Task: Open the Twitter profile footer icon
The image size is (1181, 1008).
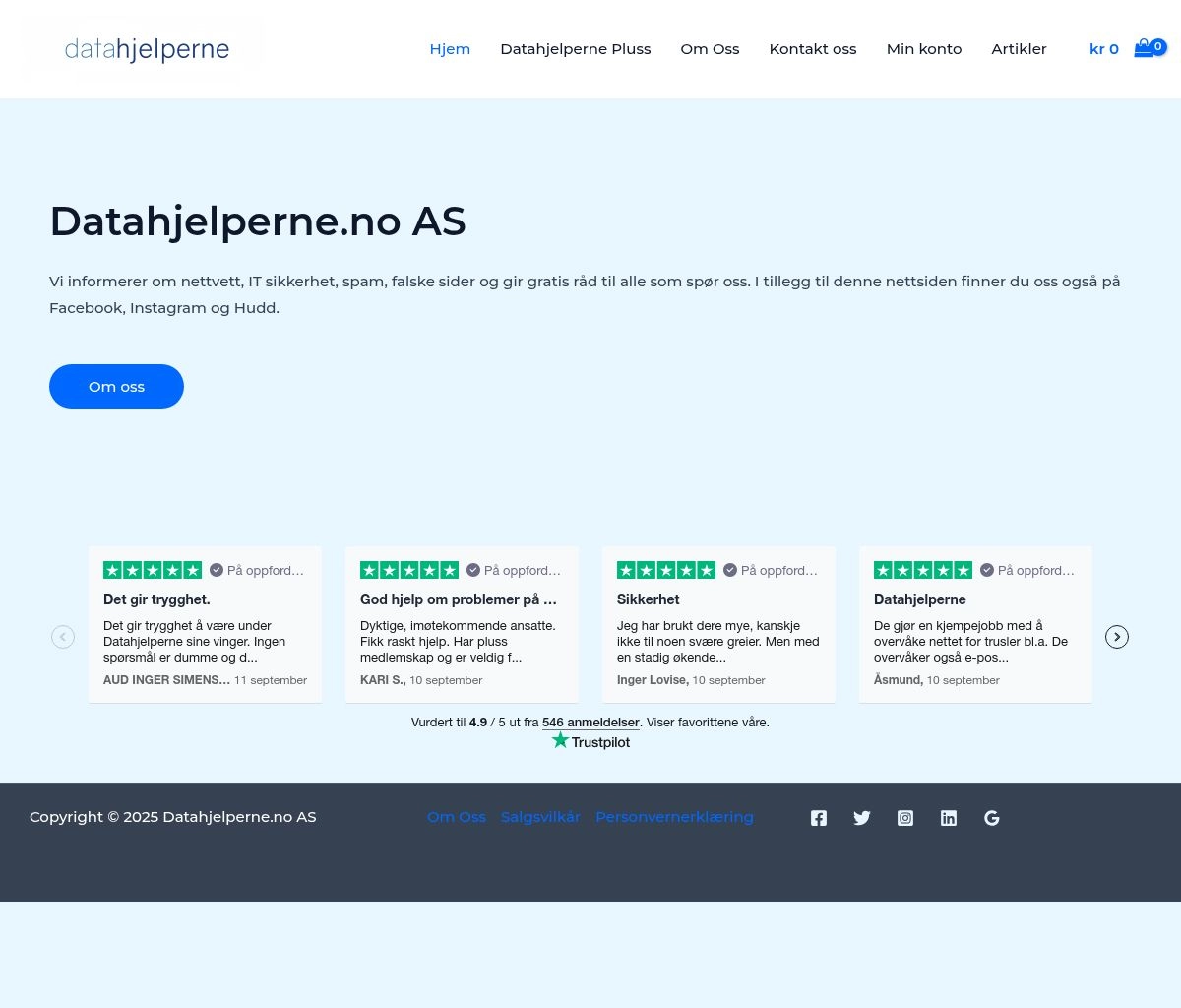Action: tap(862, 818)
